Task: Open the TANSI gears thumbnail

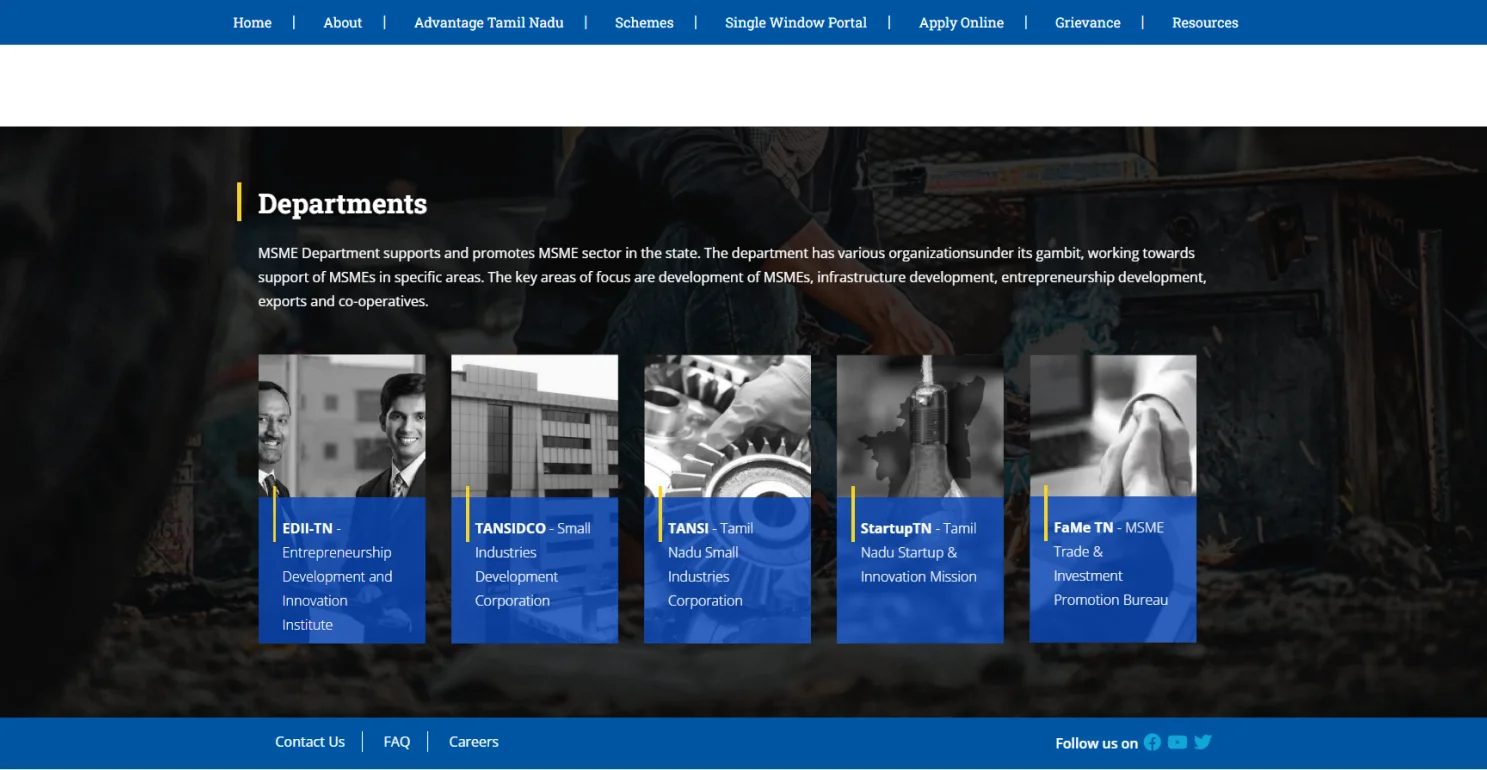Action: [728, 426]
